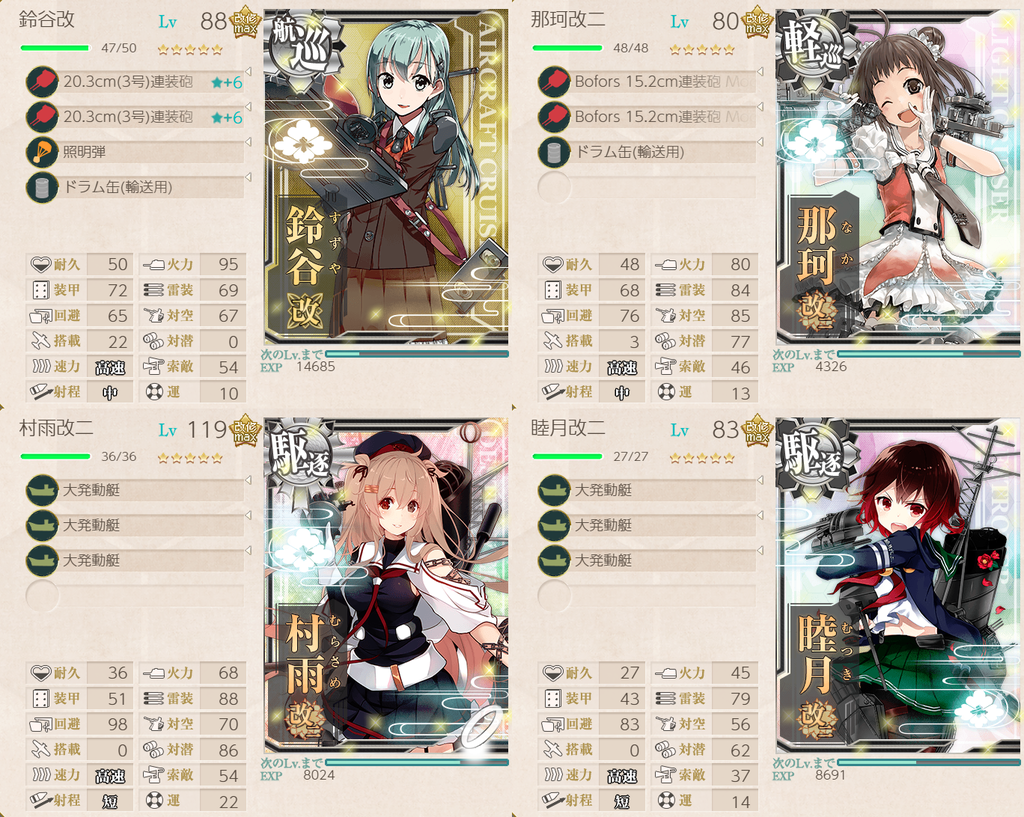
Task: Click Murasame's EXP progress bar
Action: pyautogui.click(x=417, y=762)
